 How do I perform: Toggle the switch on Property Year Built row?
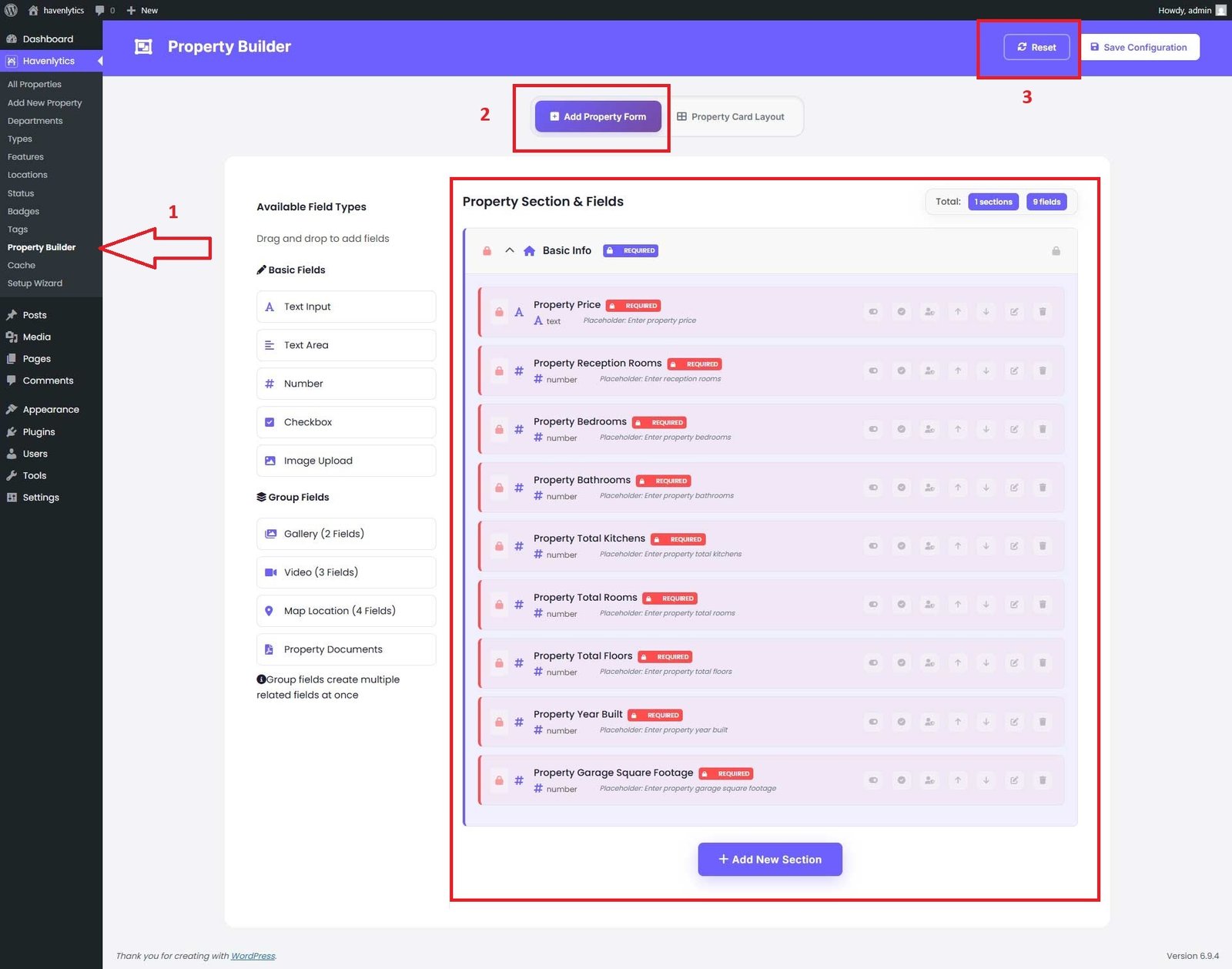click(873, 722)
